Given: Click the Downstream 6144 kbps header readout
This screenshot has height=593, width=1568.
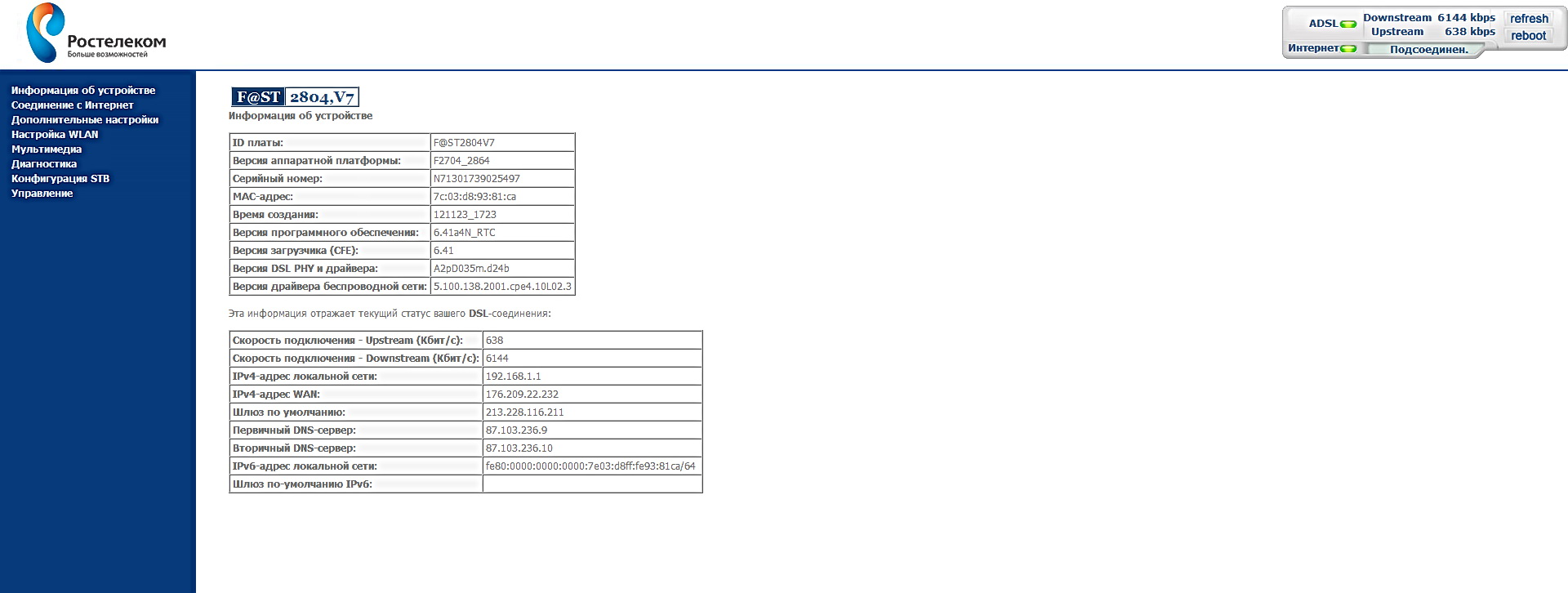Looking at the screenshot, I should (x=1428, y=18).
